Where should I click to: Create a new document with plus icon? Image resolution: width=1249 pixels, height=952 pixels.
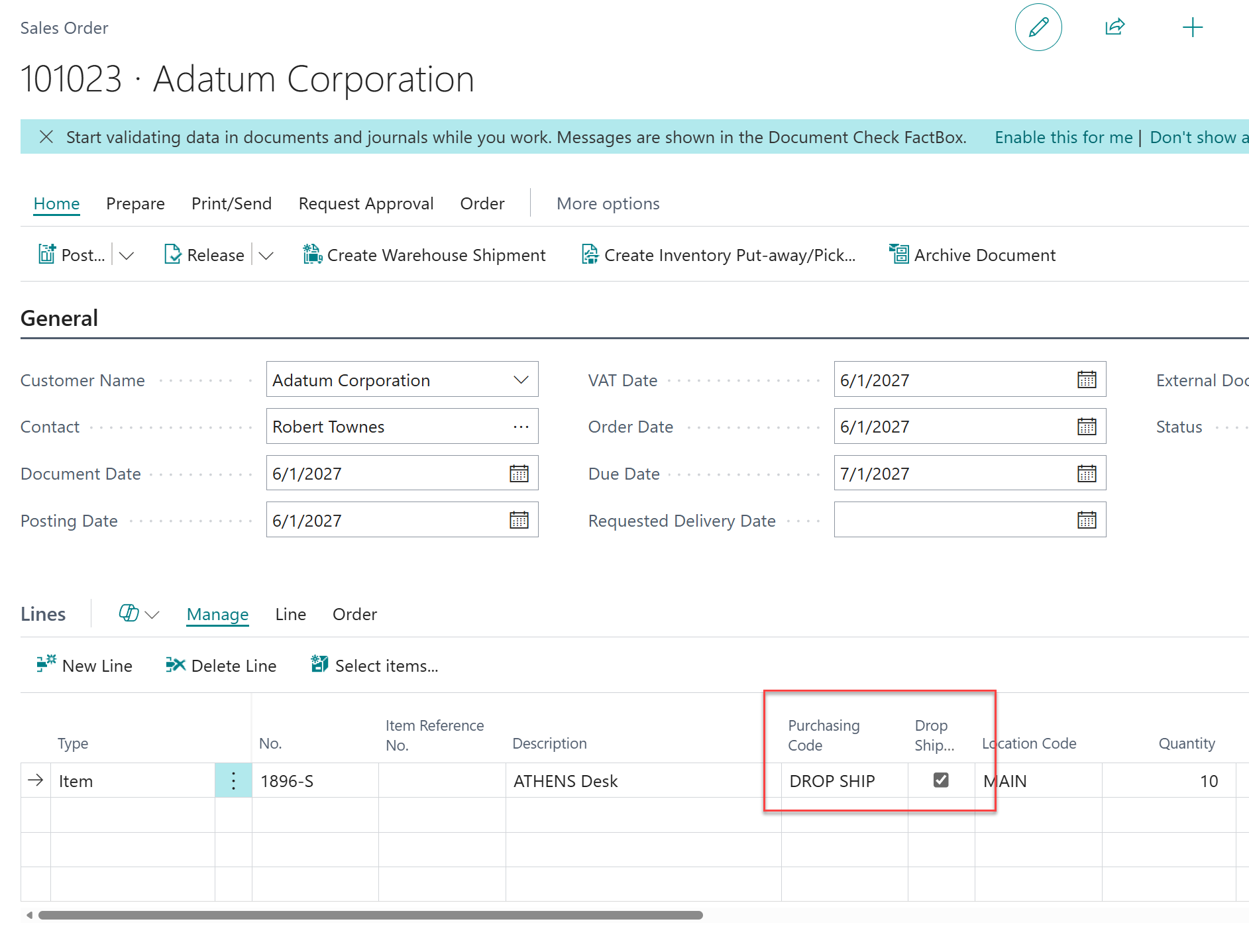pos(1193,27)
